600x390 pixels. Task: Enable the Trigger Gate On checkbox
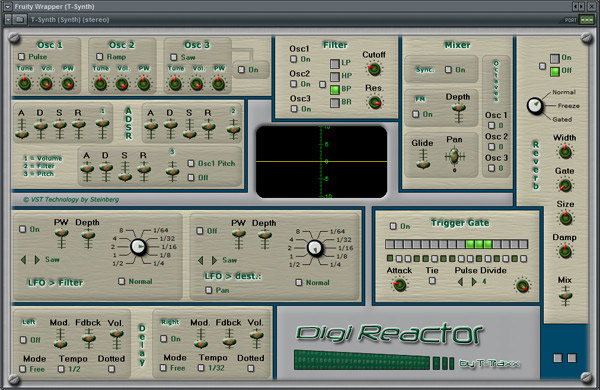[x=393, y=226]
